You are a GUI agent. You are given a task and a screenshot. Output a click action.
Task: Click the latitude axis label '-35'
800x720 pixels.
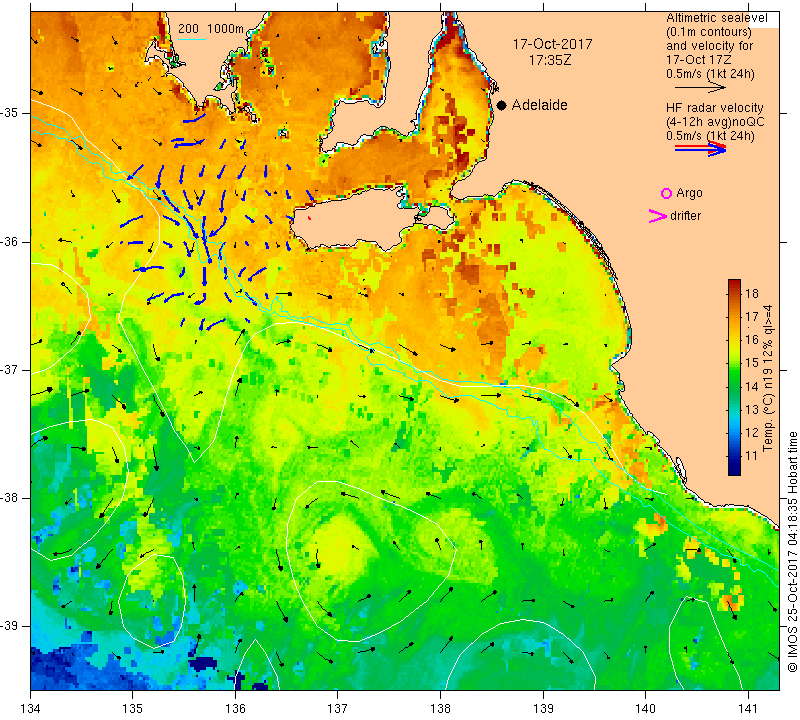click(11, 112)
